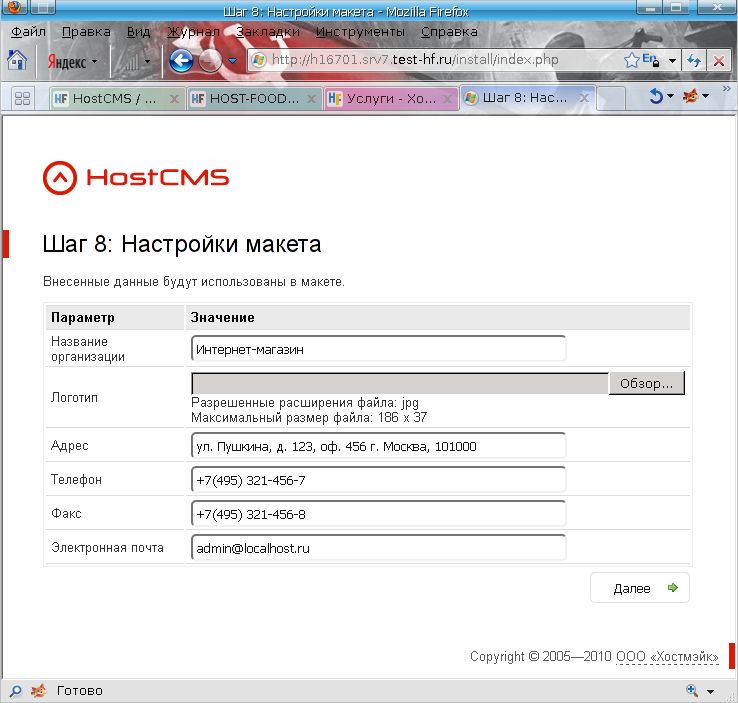This screenshot has width=738, height=703.
Task: Click the reload page icon
Action: (x=694, y=60)
